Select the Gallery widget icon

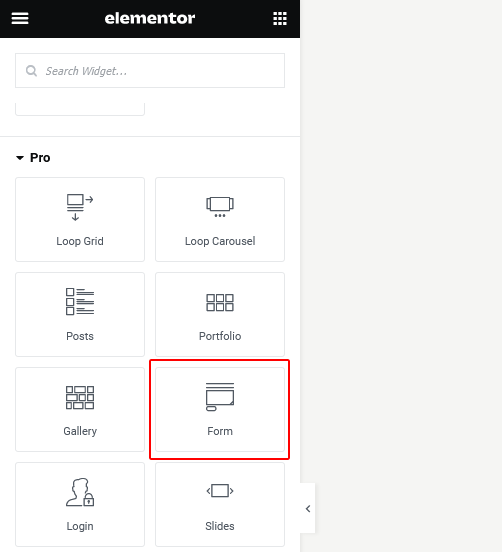click(x=80, y=397)
